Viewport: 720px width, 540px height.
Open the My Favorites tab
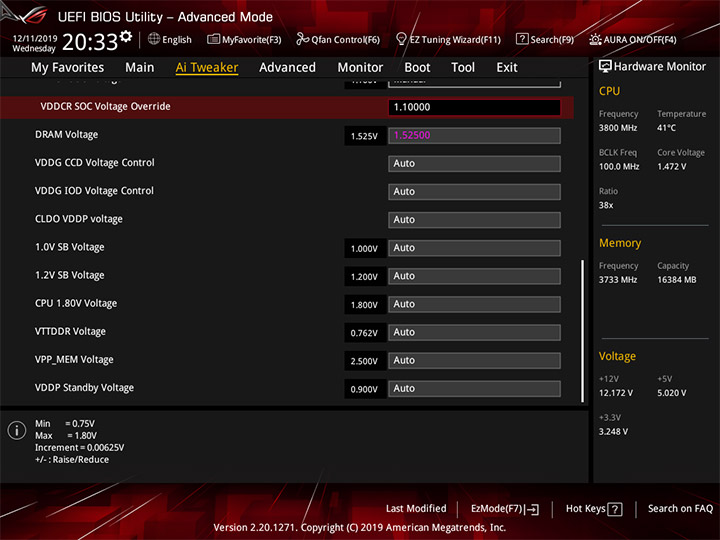tap(68, 68)
